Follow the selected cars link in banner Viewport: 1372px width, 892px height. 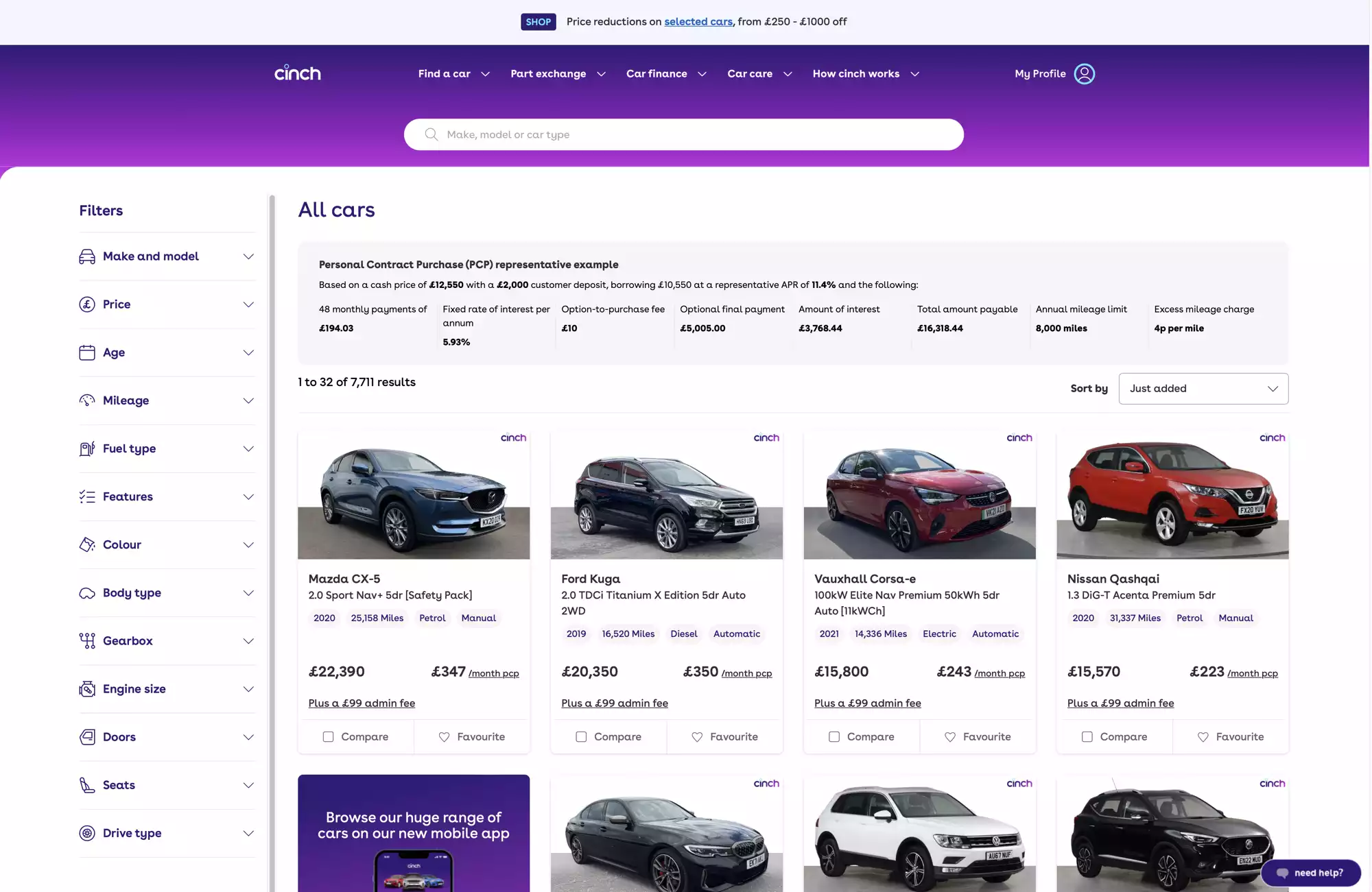[x=698, y=22]
